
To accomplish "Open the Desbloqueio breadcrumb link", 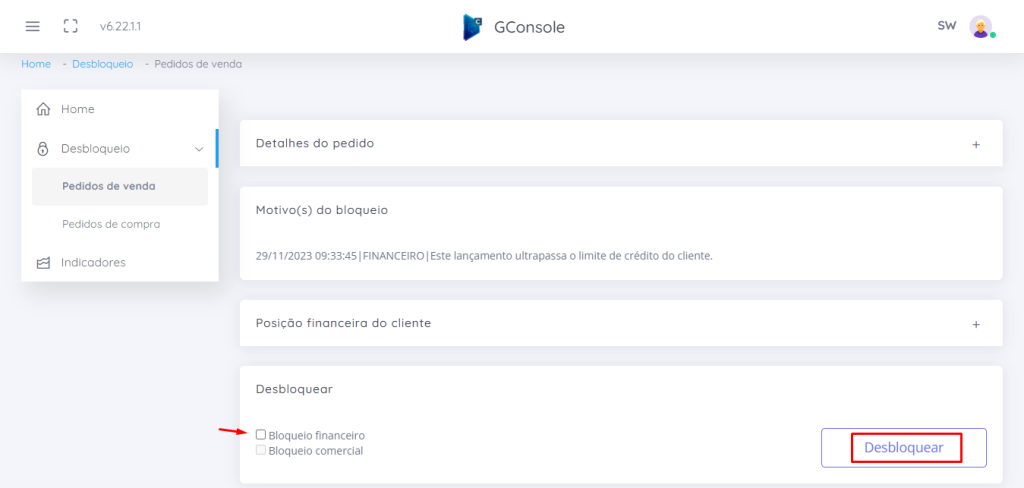I will point(103,64).
